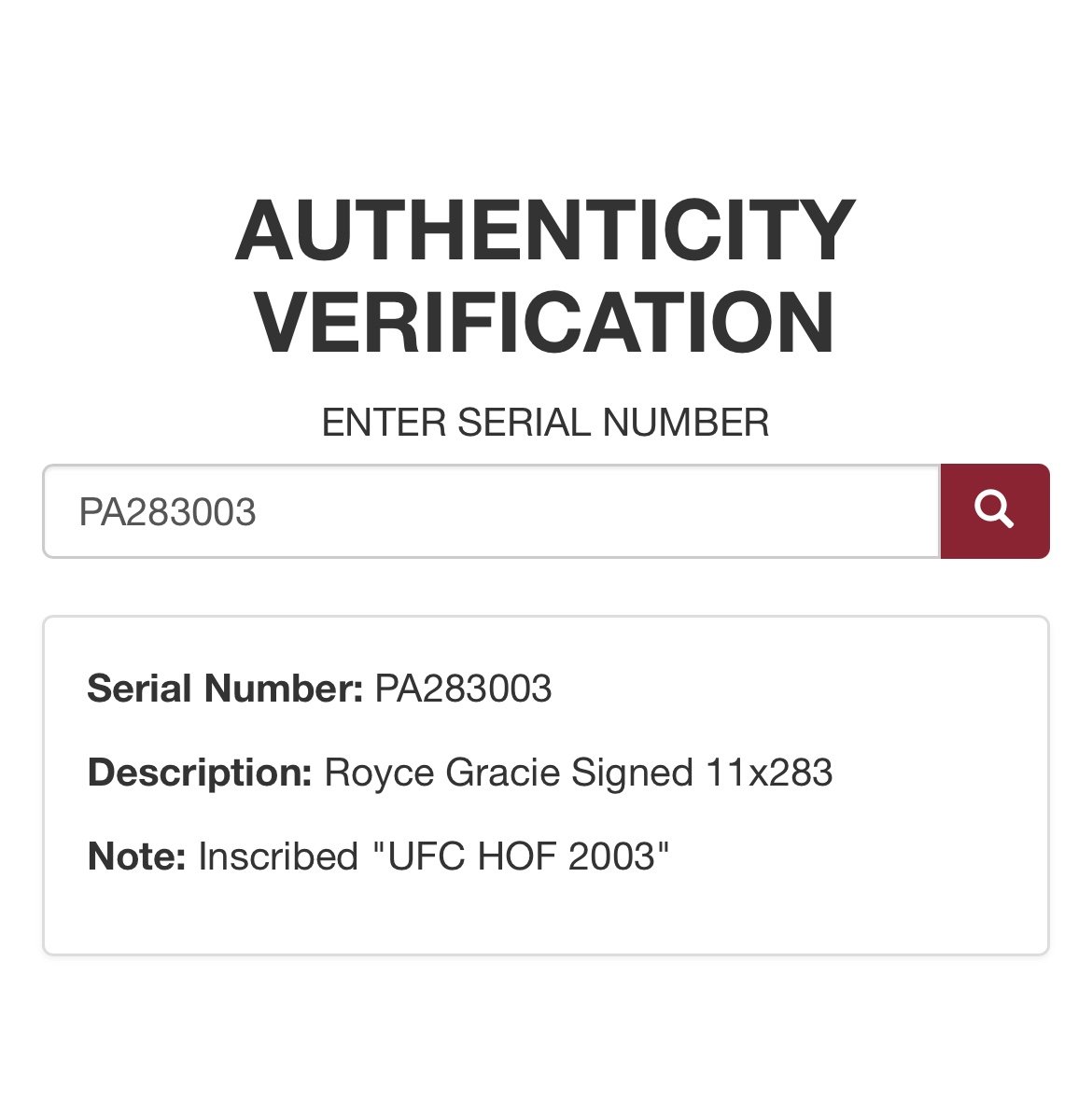Click the "ENTER SERIAL NUMBER" label
The image size is (1092, 1100).
click(x=545, y=423)
